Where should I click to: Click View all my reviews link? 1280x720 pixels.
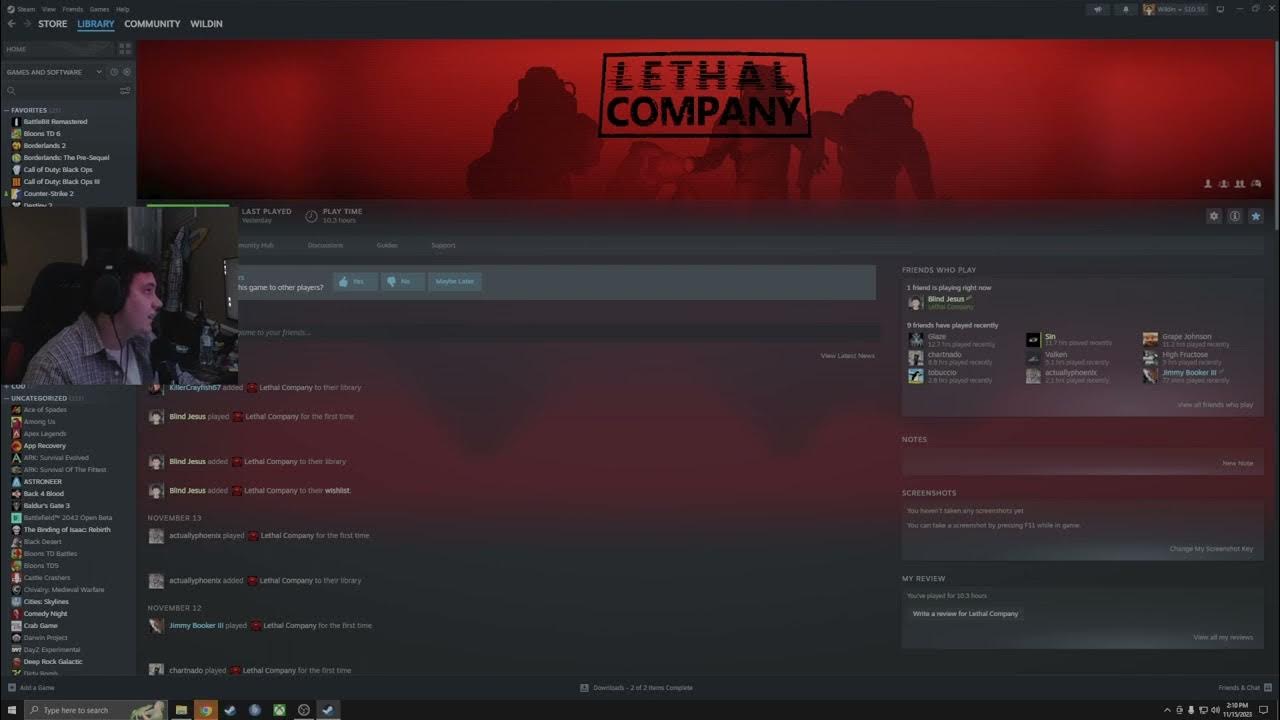pos(1223,637)
